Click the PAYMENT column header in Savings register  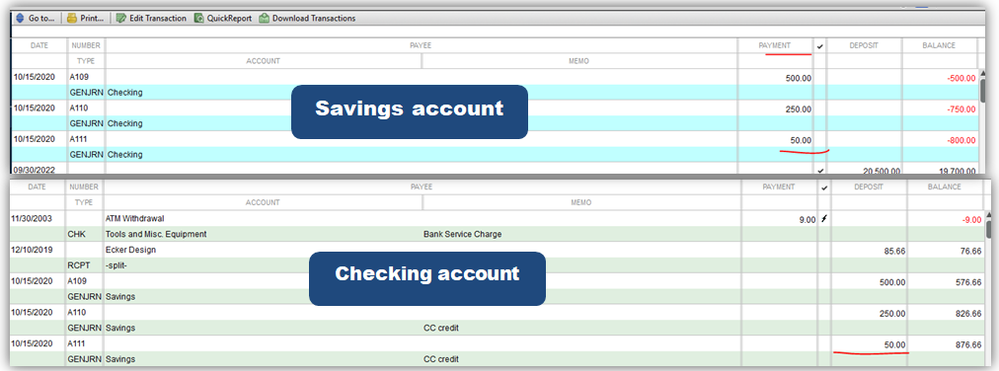click(774, 46)
